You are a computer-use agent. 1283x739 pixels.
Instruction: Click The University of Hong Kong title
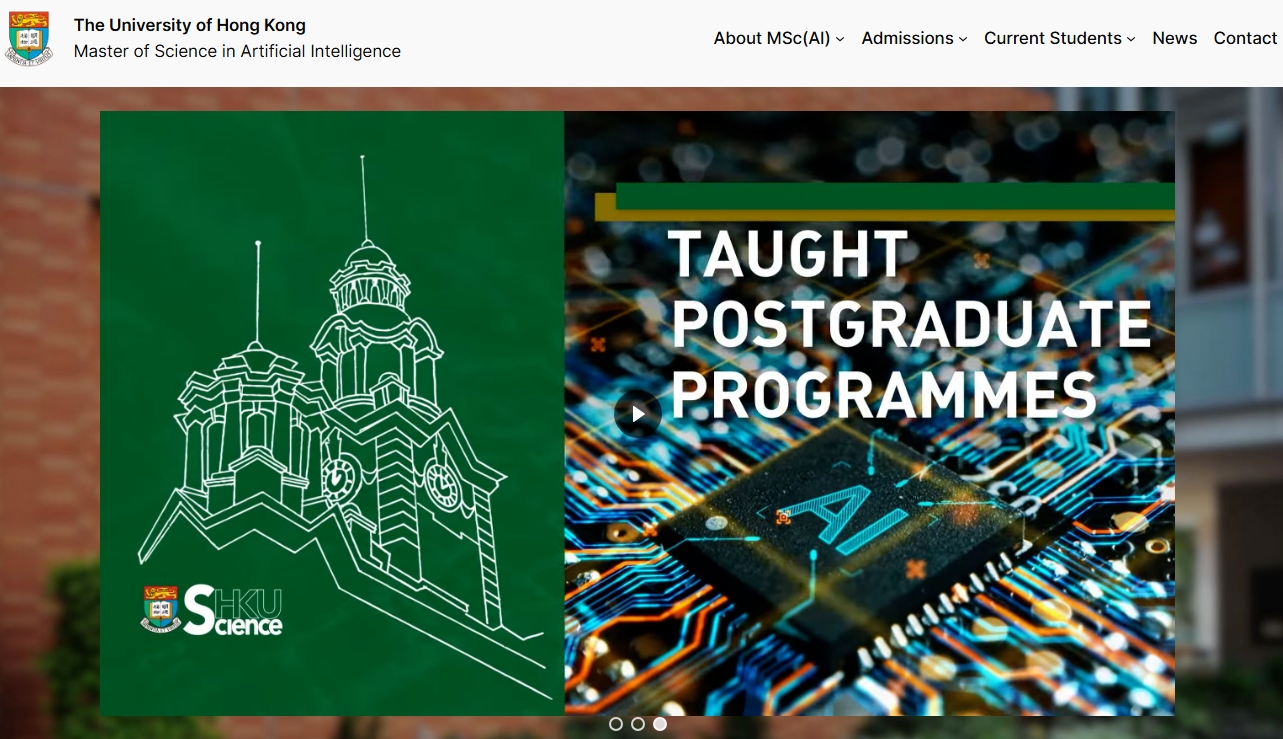190,25
